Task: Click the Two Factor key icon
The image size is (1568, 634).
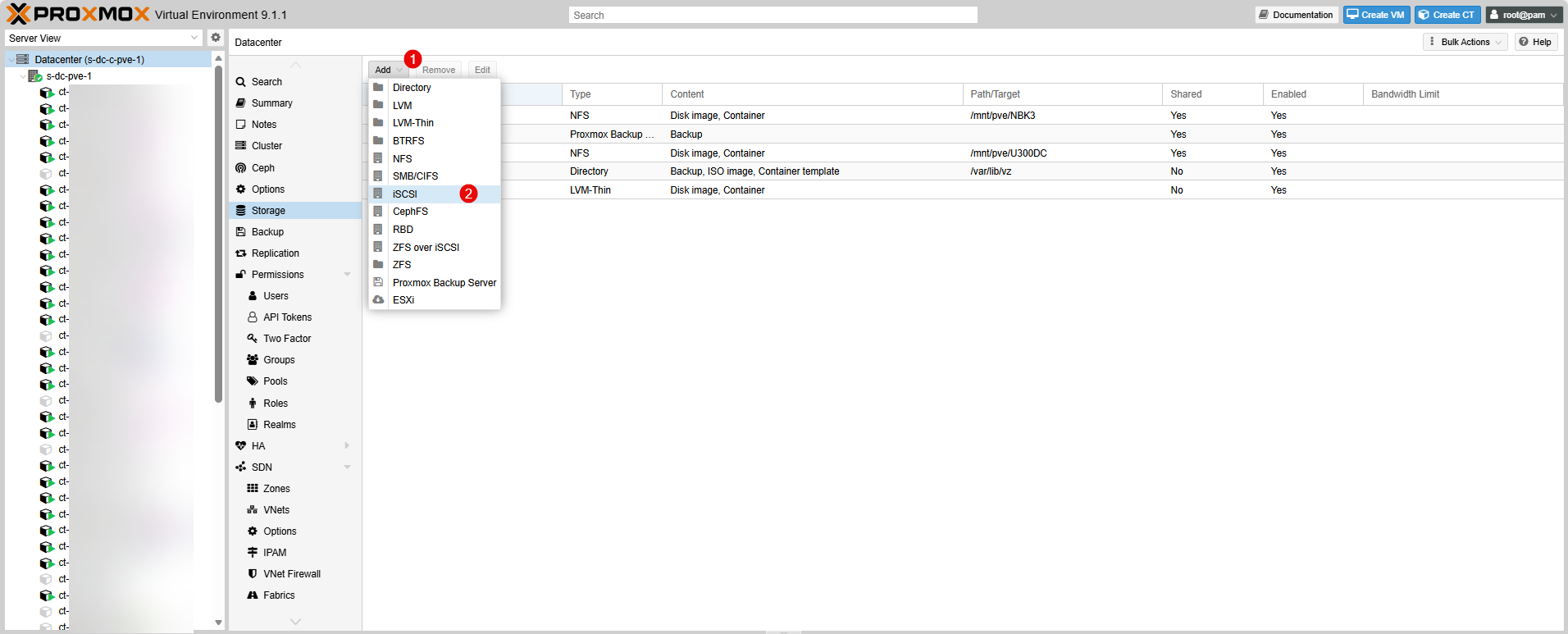Action: pos(253,339)
